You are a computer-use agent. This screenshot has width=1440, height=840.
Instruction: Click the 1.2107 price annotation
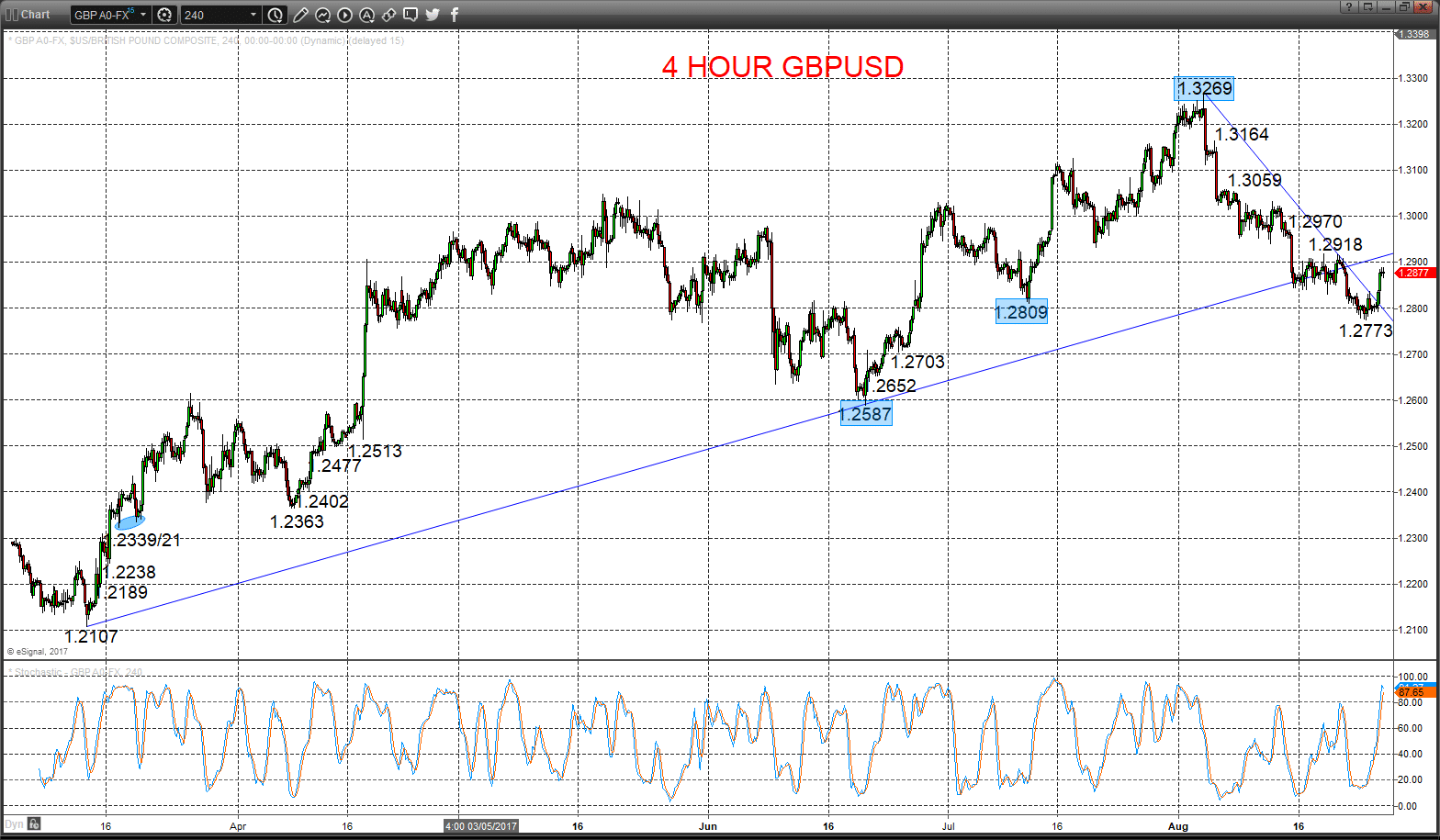pos(91,636)
